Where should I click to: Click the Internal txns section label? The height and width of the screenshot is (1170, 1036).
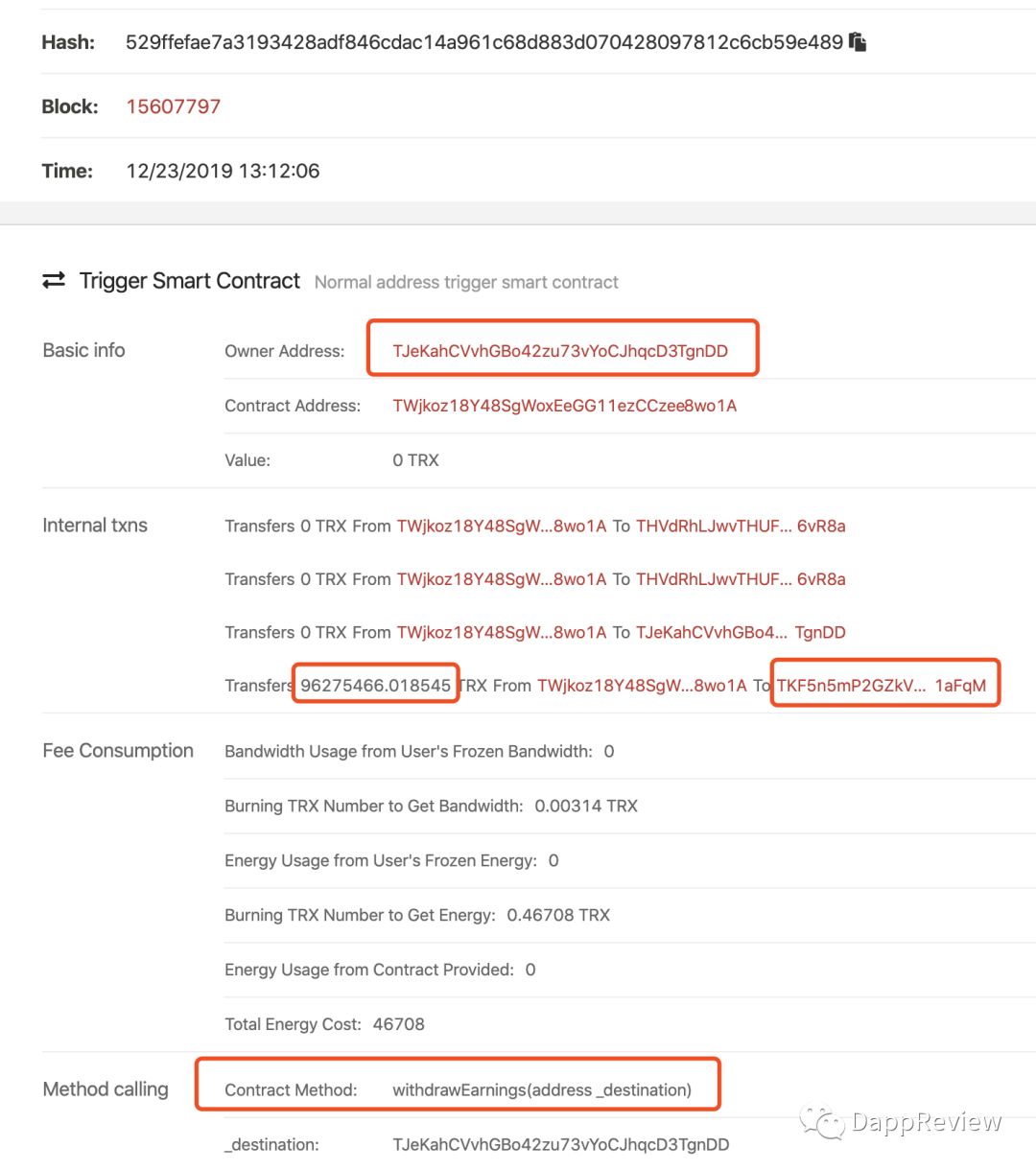(95, 526)
